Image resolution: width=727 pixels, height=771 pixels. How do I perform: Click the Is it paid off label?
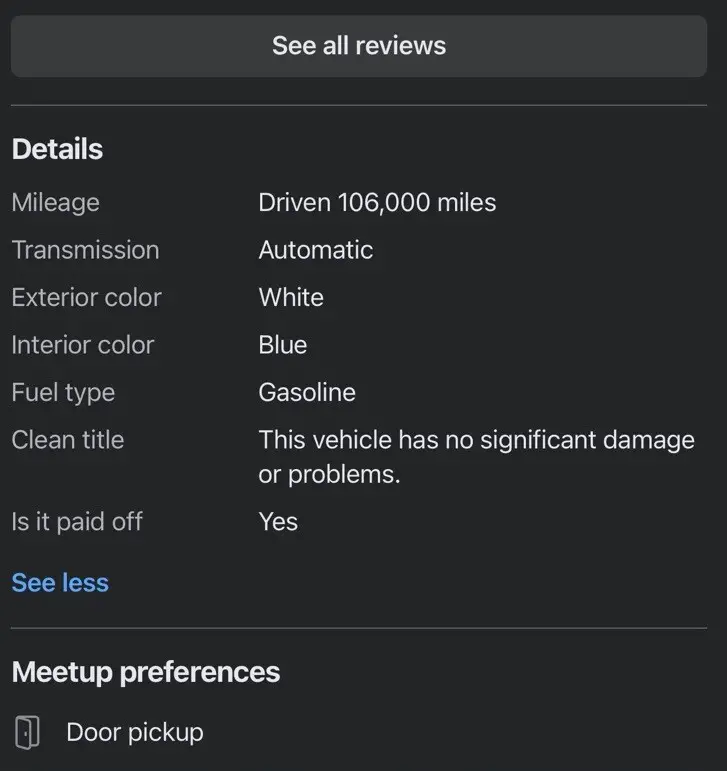coord(77,522)
